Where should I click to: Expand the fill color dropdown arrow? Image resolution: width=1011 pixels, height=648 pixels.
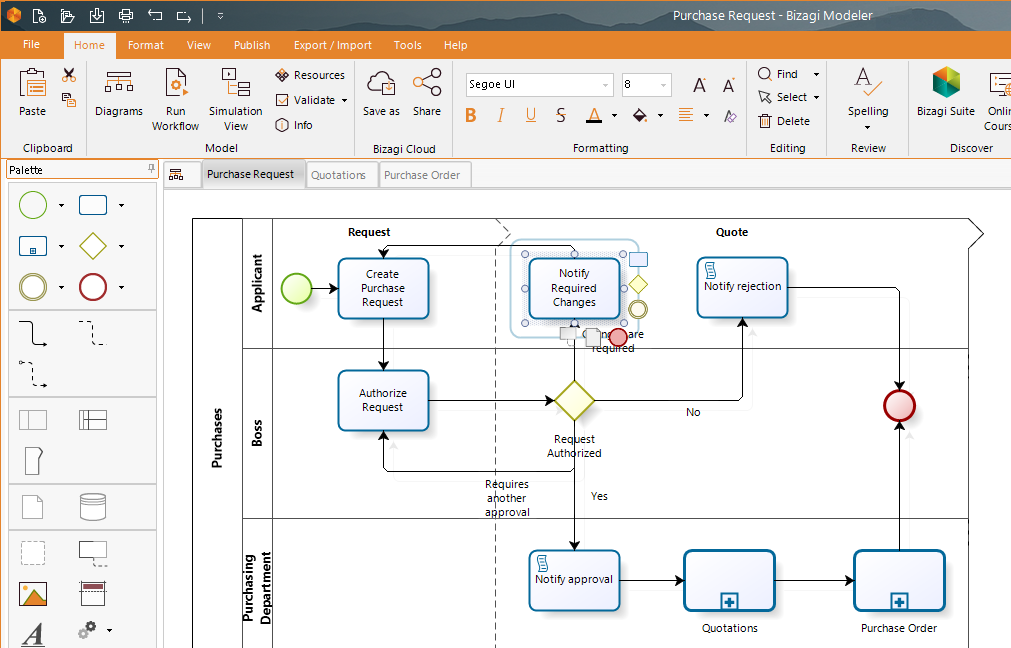660,116
